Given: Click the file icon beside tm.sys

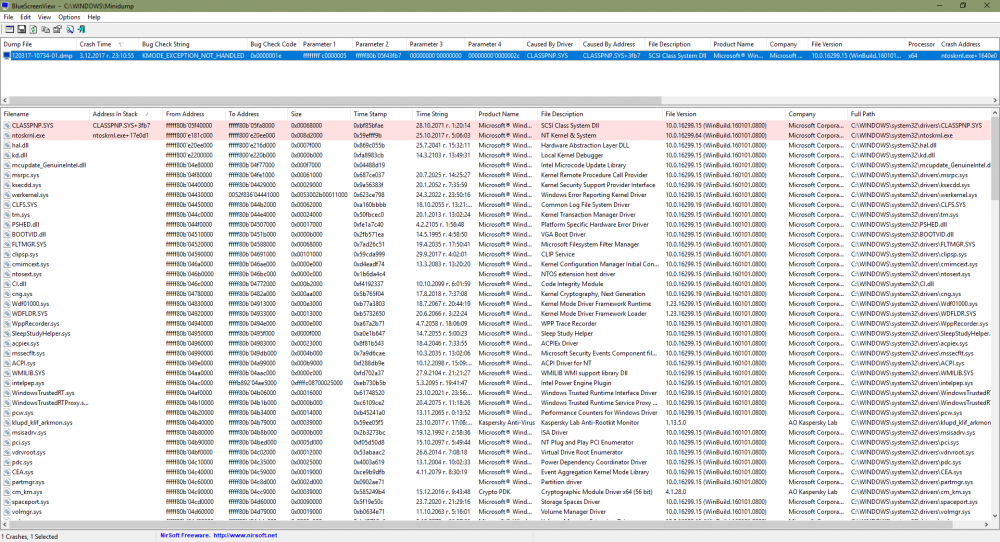Looking at the screenshot, I should 7,215.
